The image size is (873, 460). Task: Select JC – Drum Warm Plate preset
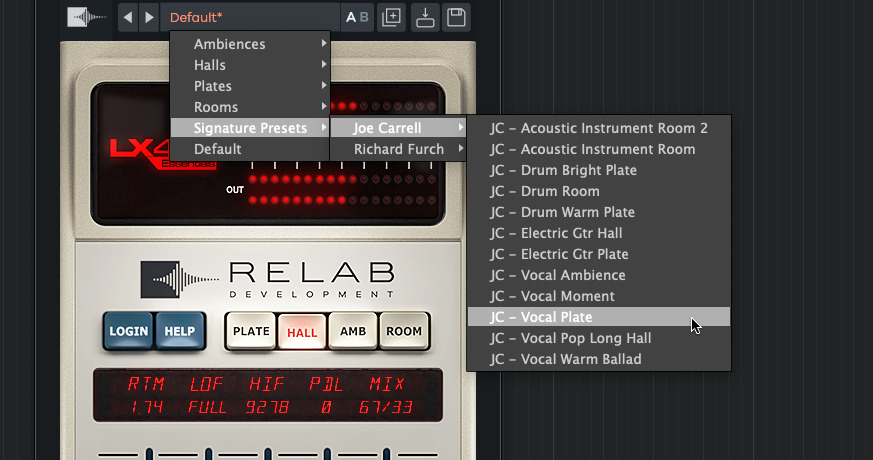pyautogui.click(x=599, y=212)
